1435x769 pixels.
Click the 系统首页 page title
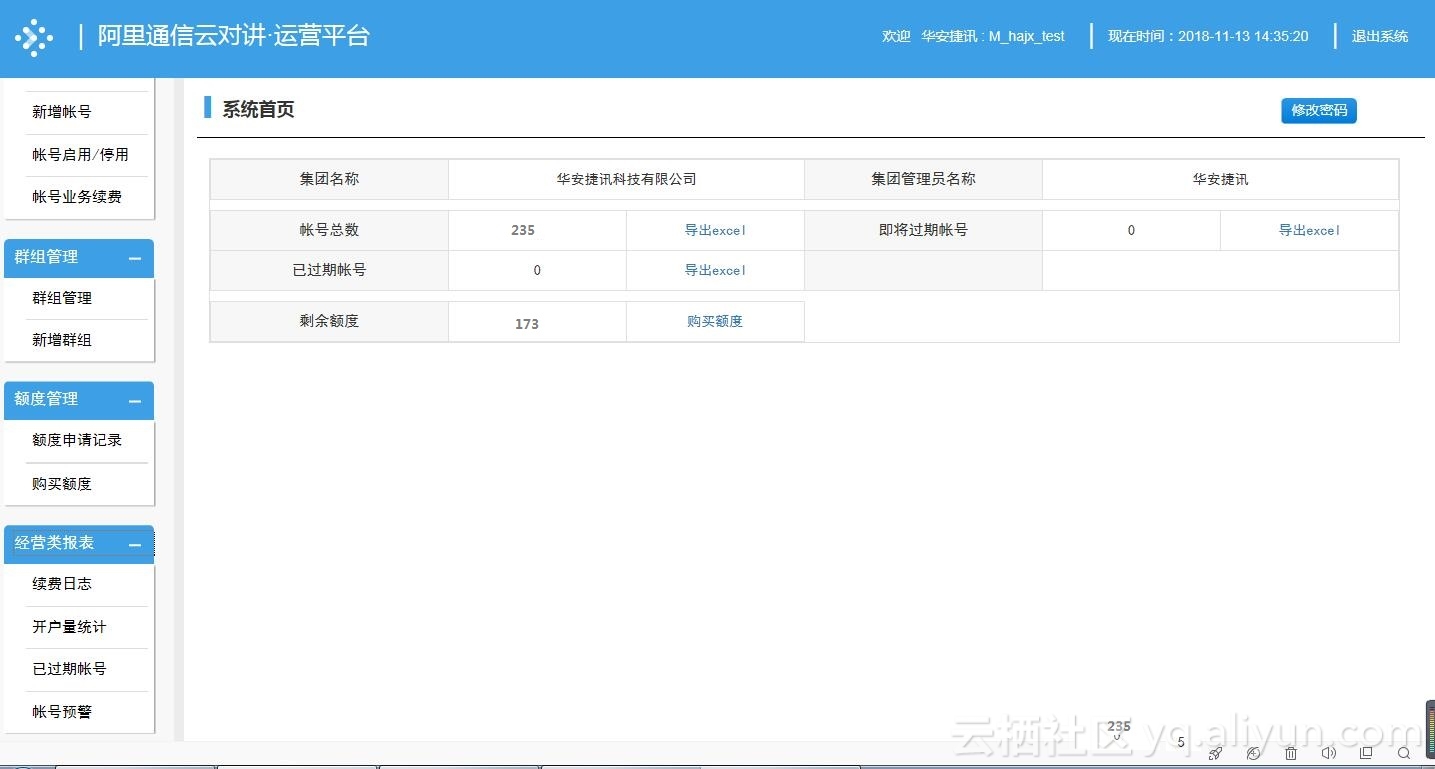(x=258, y=110)
